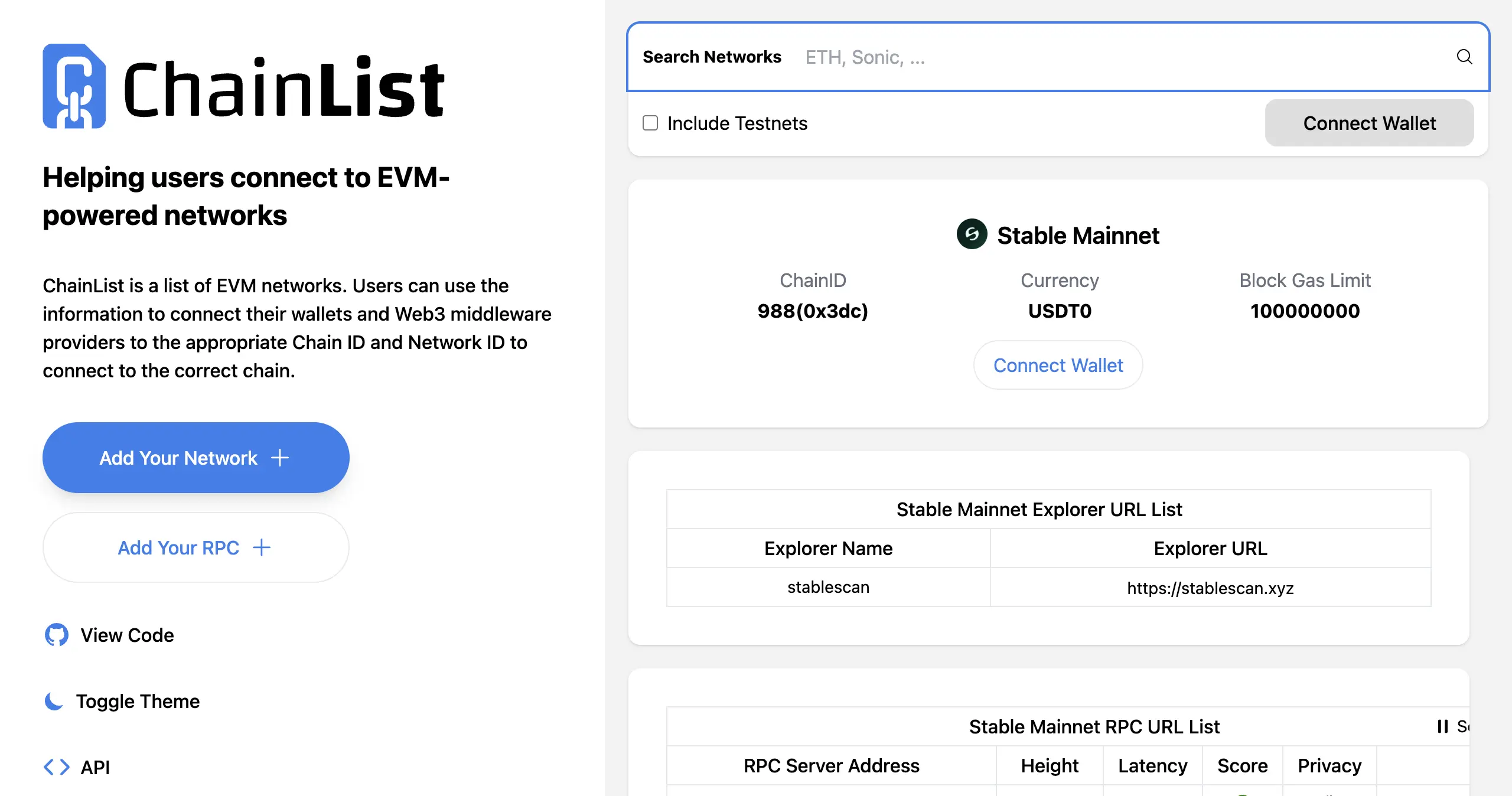Click the Stable Mainnet network logo
This screenshot has width=1512, height=796.
click(x=972, y=234)
